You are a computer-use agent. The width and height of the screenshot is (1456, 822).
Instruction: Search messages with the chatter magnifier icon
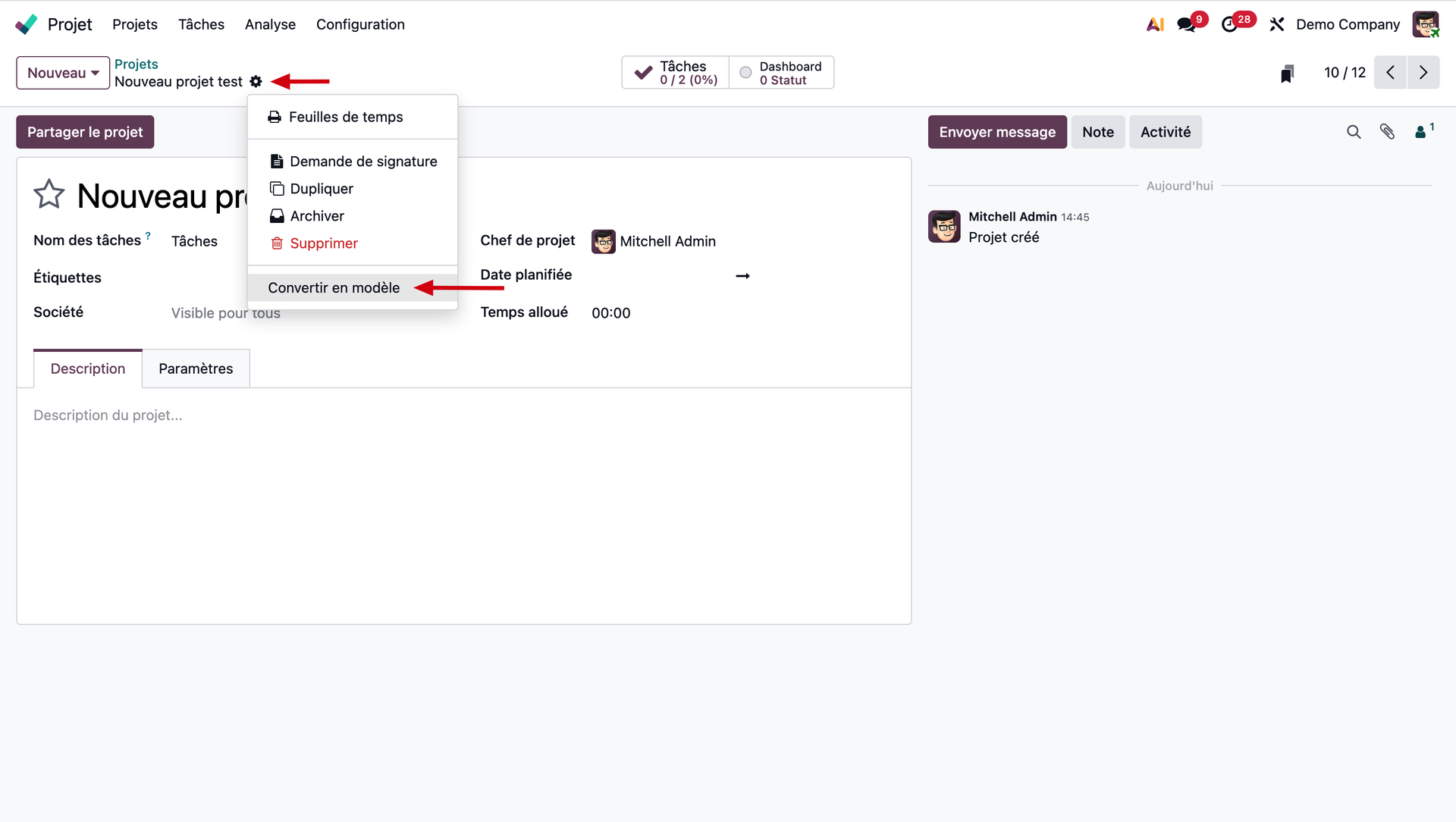[1354, 132]
